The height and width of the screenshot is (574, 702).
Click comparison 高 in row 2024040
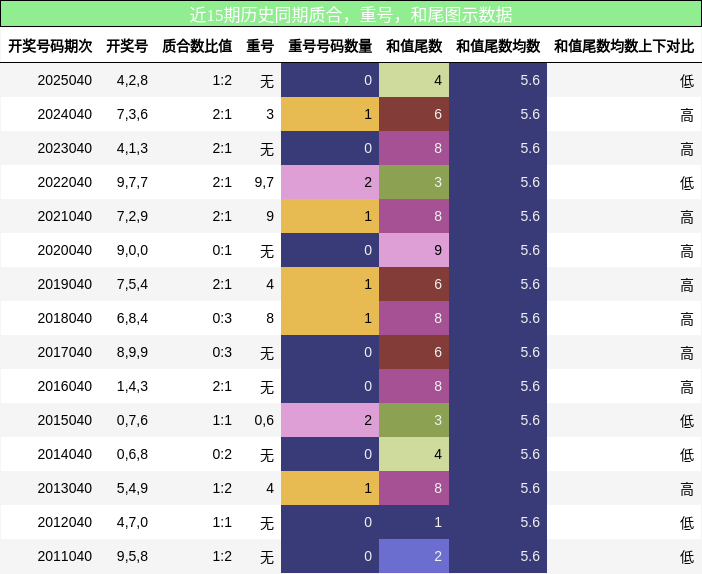click(x=687, y=115)
